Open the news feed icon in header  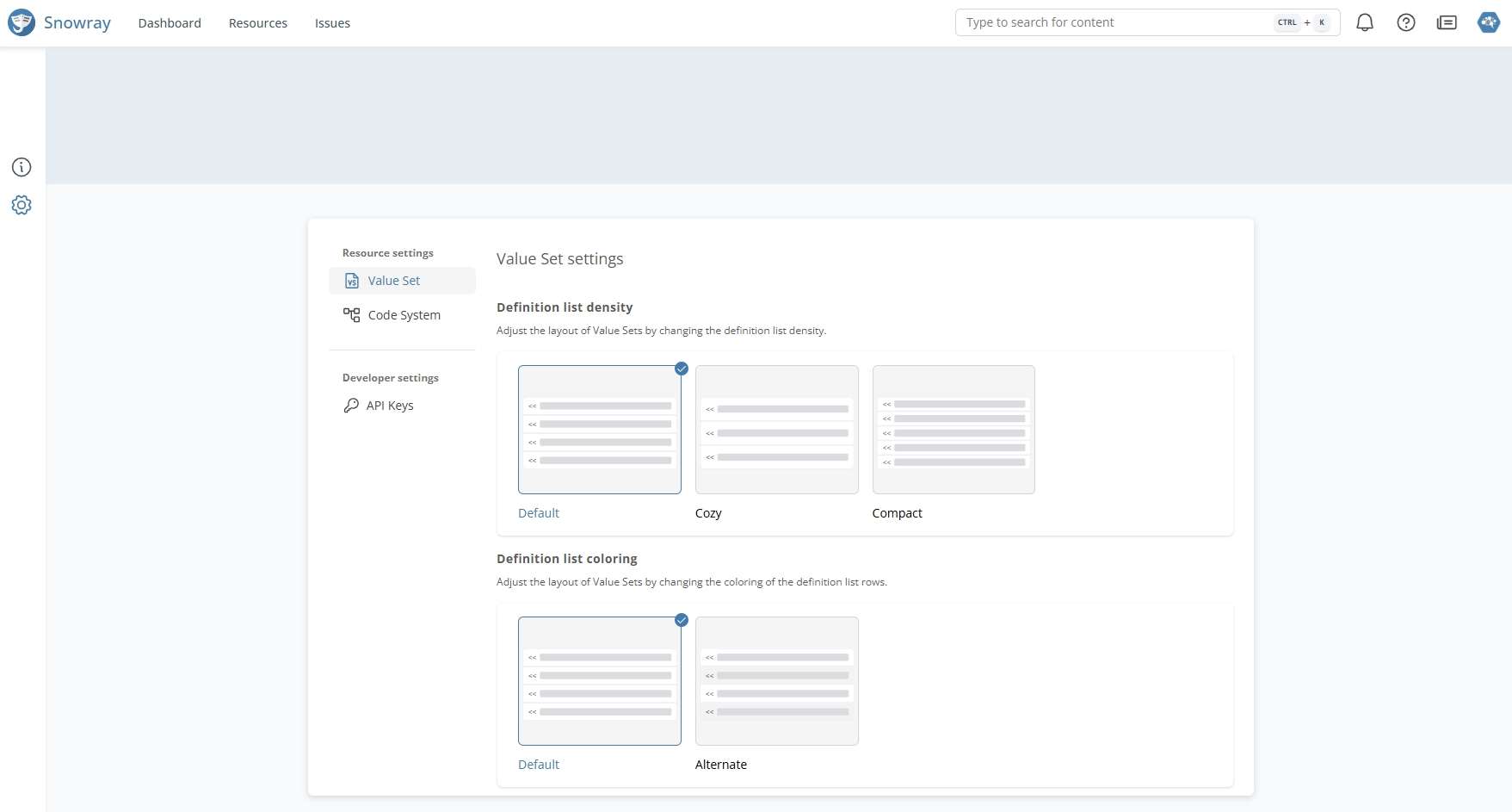pyautogui.click(x=1447, y=23)
